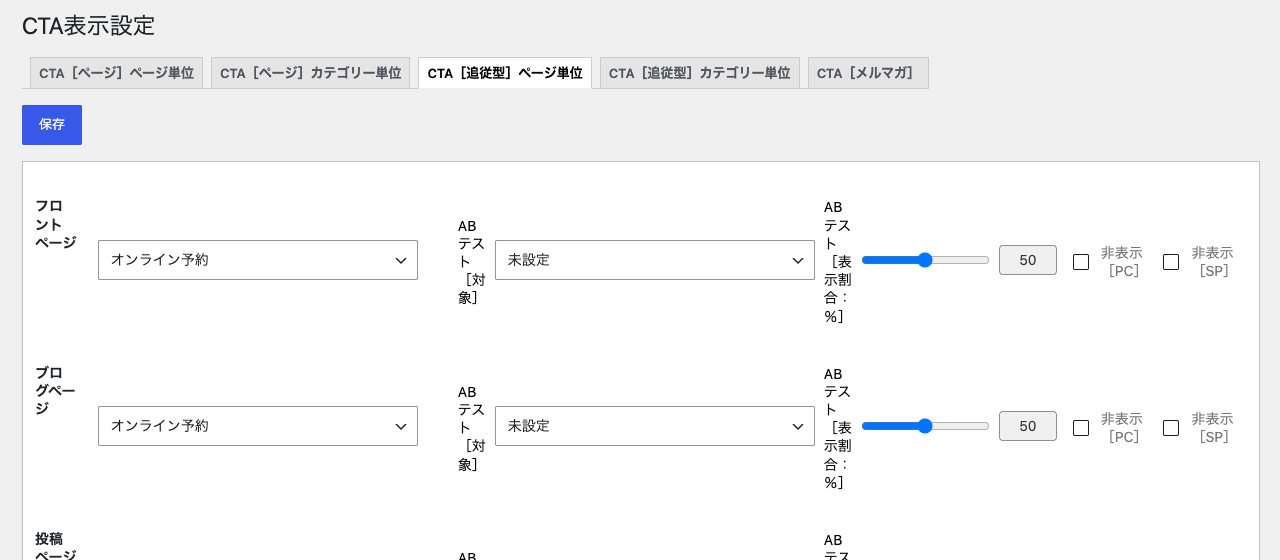Image resolution: width=1280 pixels, height=560 pixels.
Task: Go to CTA［追従型］カテゴリー単位 tab
Action: pyautogui.click(x=699, y=73)
